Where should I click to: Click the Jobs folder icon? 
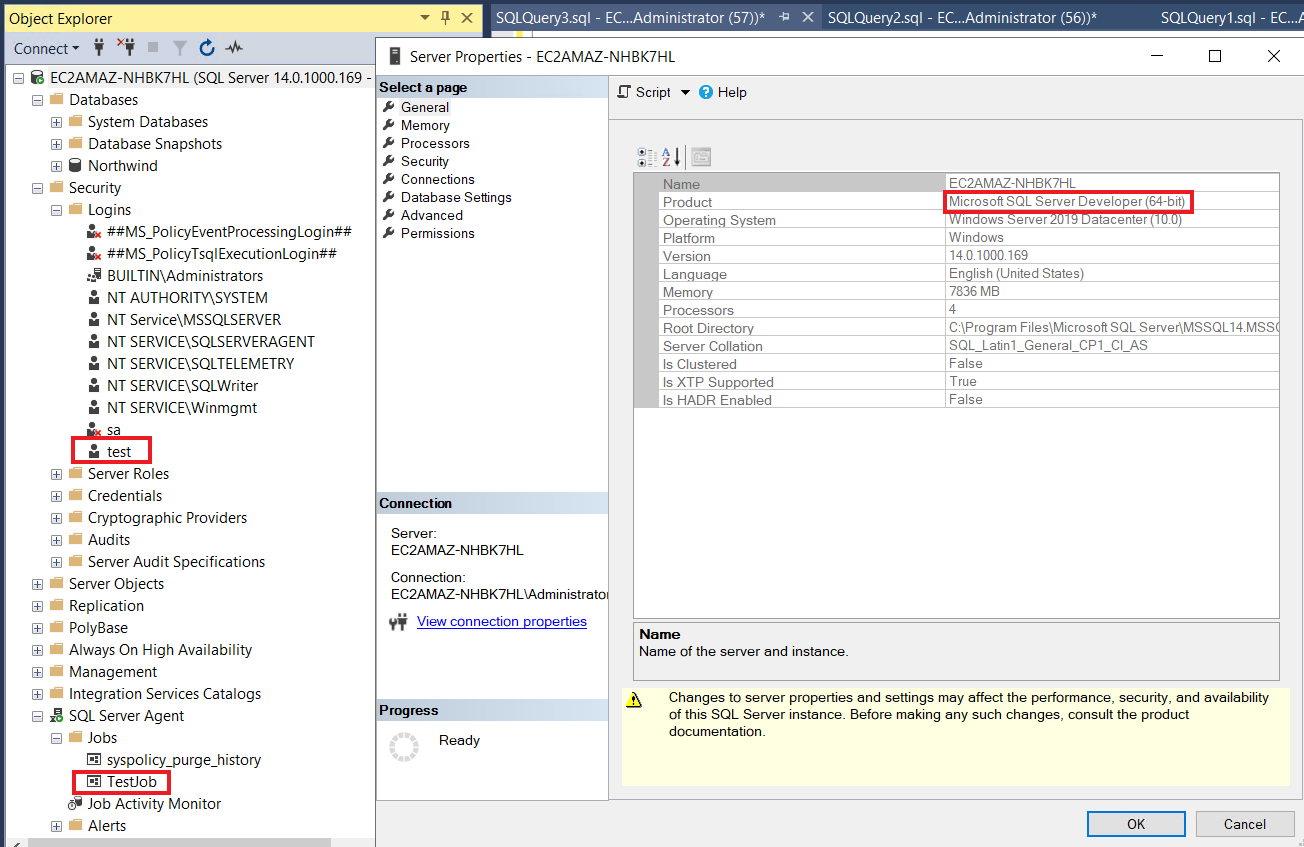75,738
